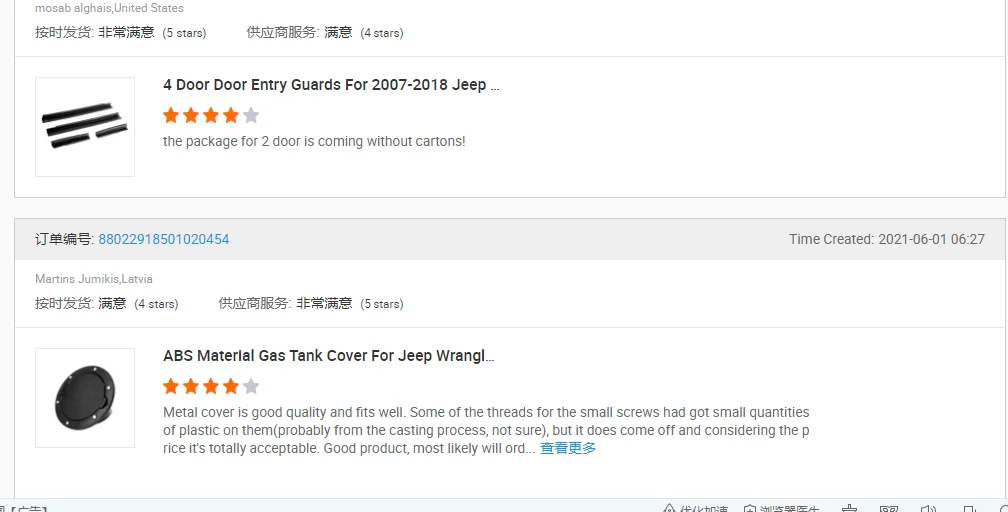Screen dimensions: 1008x512
Task: Click the grey fifth star of the Door Entry Guards rating
Action: [x=251, y=116]
